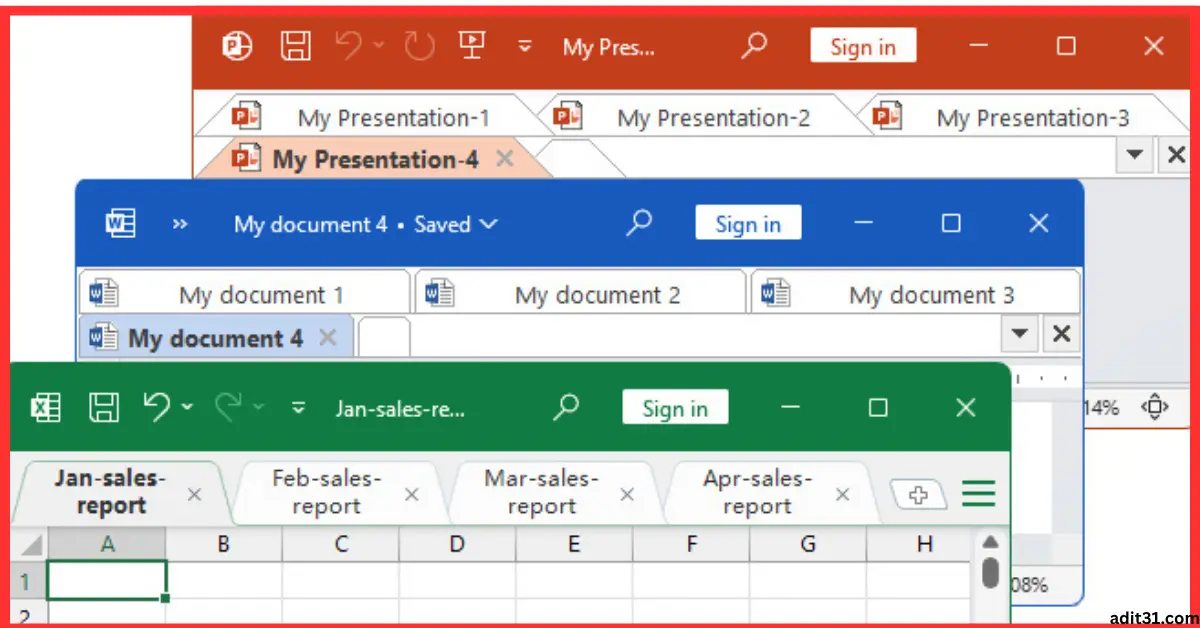The width and height of the screenshot is (1200, 628).
Task: Save the Excel workbook via floppy icon
Action: [x=104, y=407]
